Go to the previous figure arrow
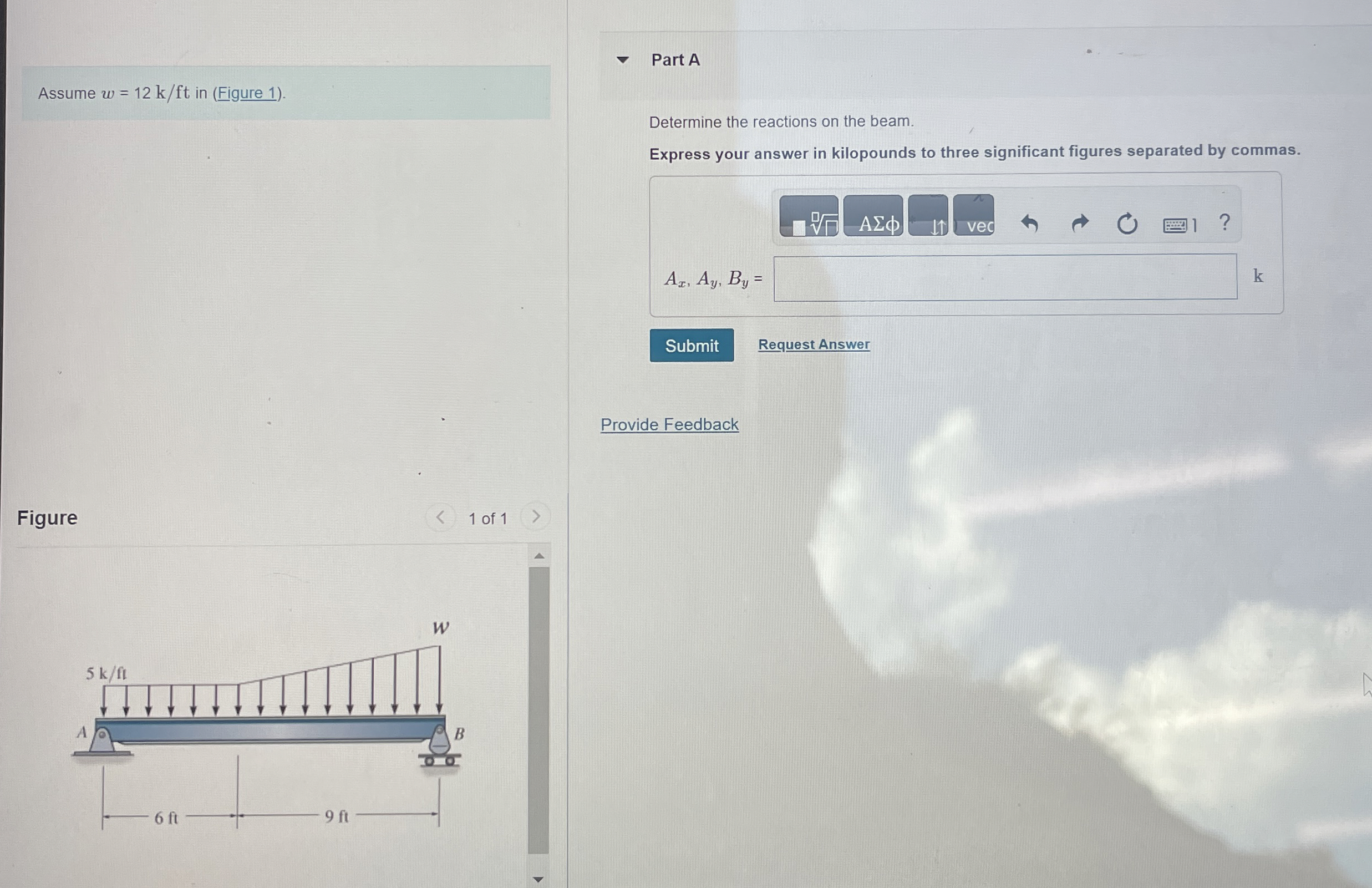Viewport: 1372px width, 888px height. [440, 517]
